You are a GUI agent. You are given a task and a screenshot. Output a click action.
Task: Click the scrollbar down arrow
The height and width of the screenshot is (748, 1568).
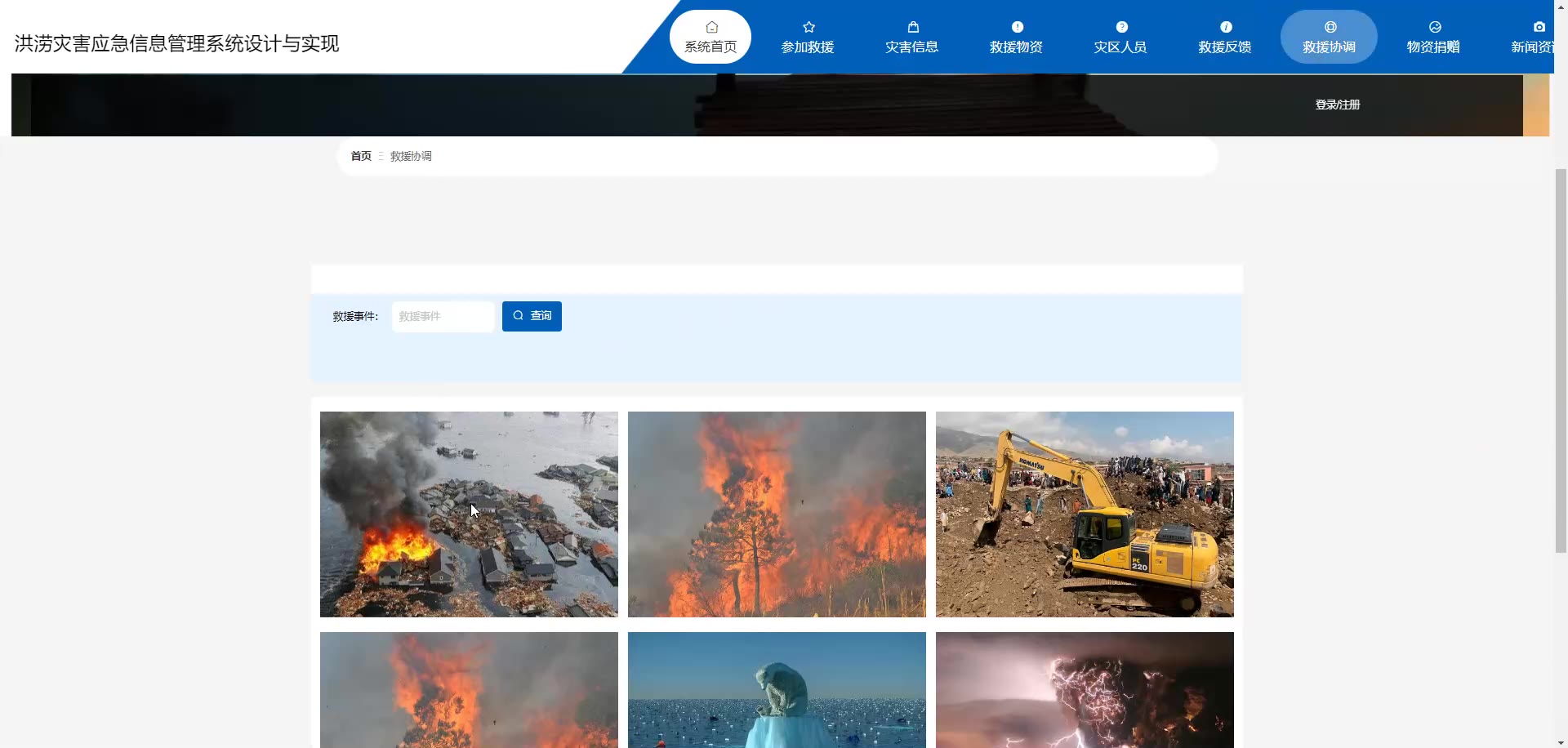pyautogui.click(x=1561, y=741)
